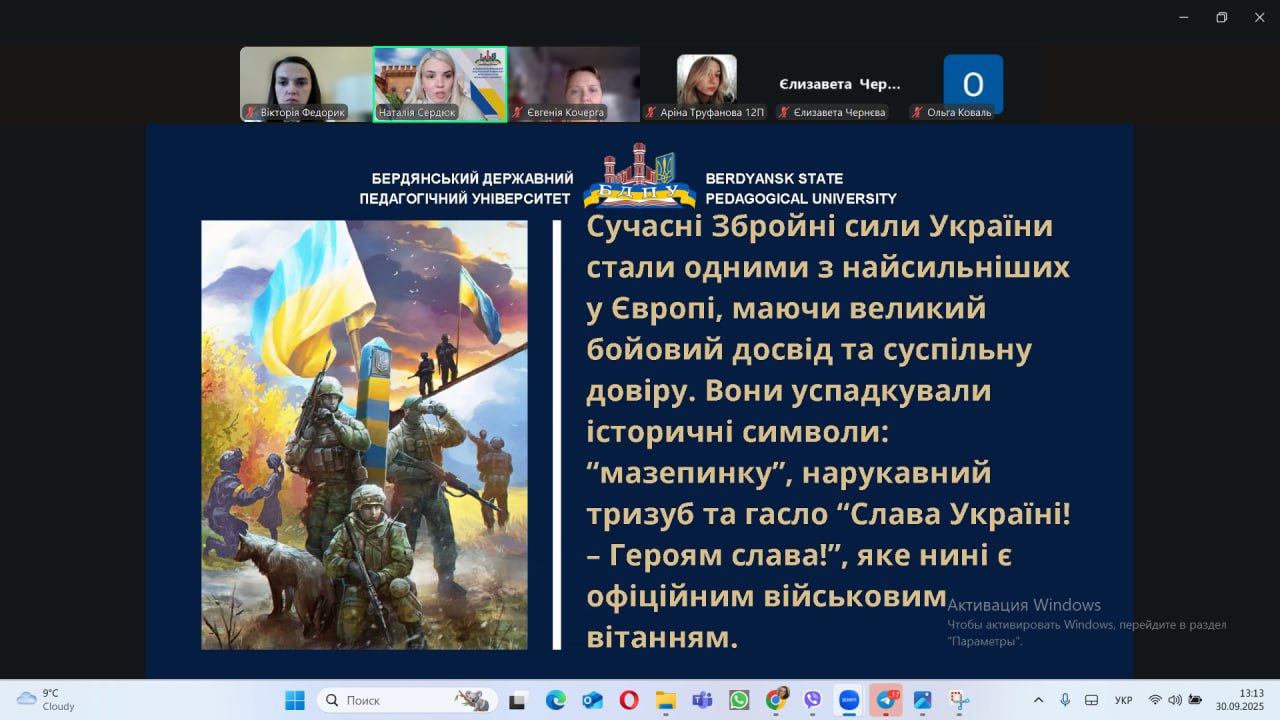This screenshot has height=720, width=1280.
Task: Launch Viber from the taskbar
Action: click(x=812, y=700)
